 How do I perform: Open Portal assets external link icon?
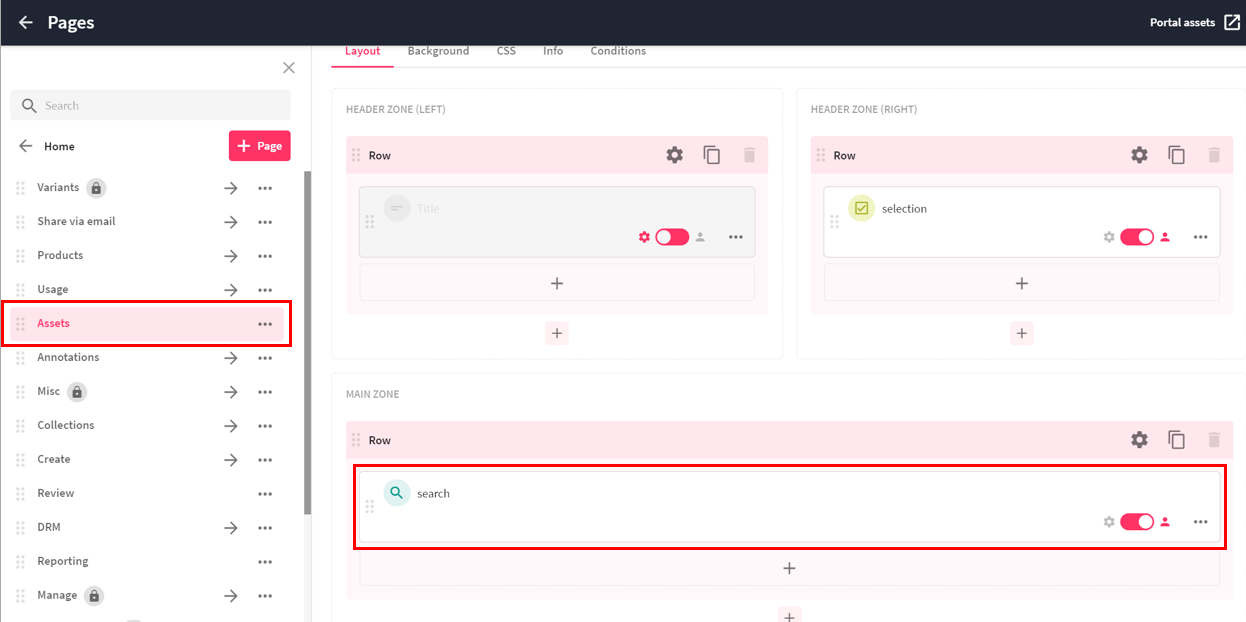(1232, 22)
